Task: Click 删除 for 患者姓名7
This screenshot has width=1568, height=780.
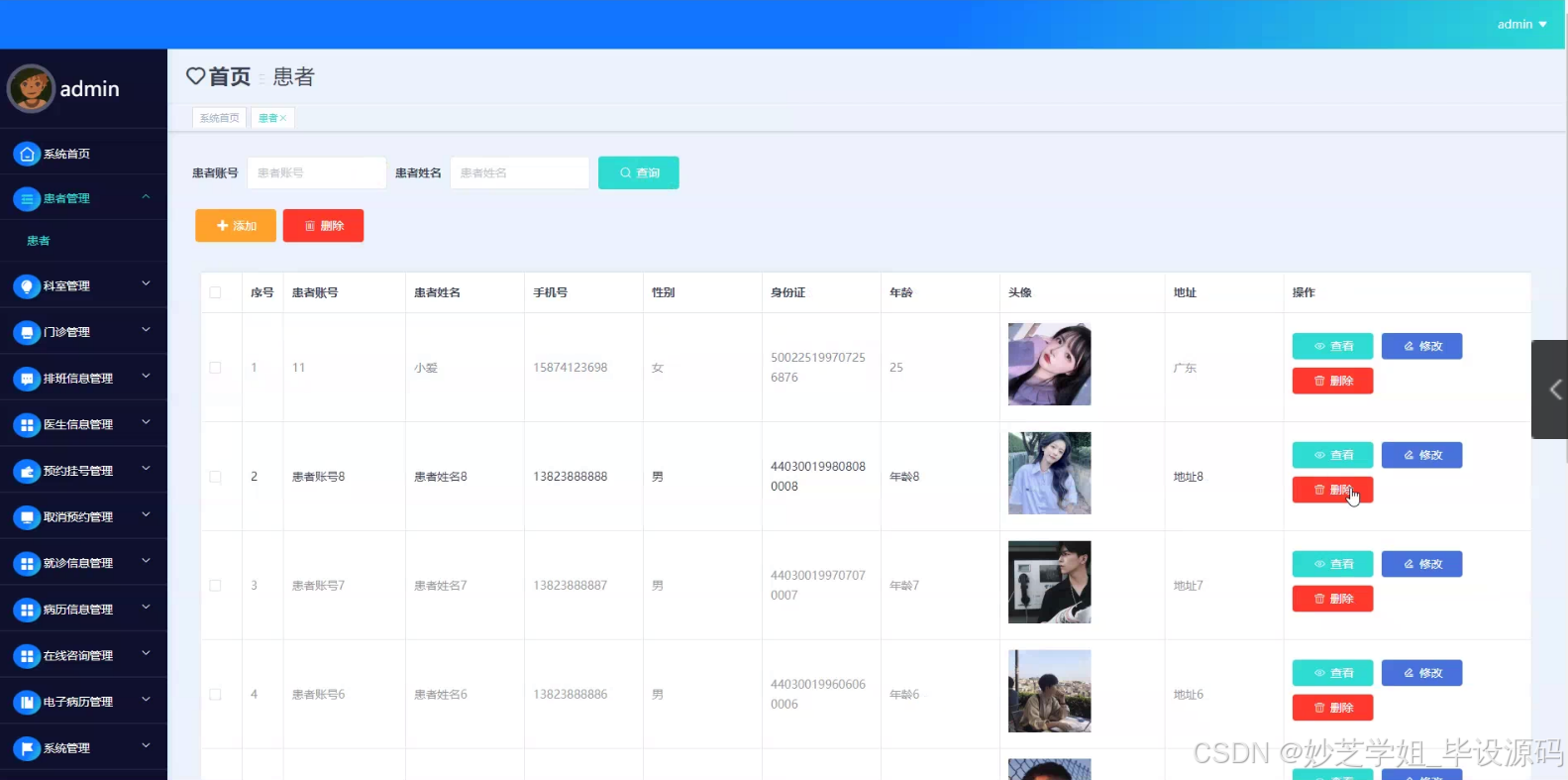Action: 1332,599
